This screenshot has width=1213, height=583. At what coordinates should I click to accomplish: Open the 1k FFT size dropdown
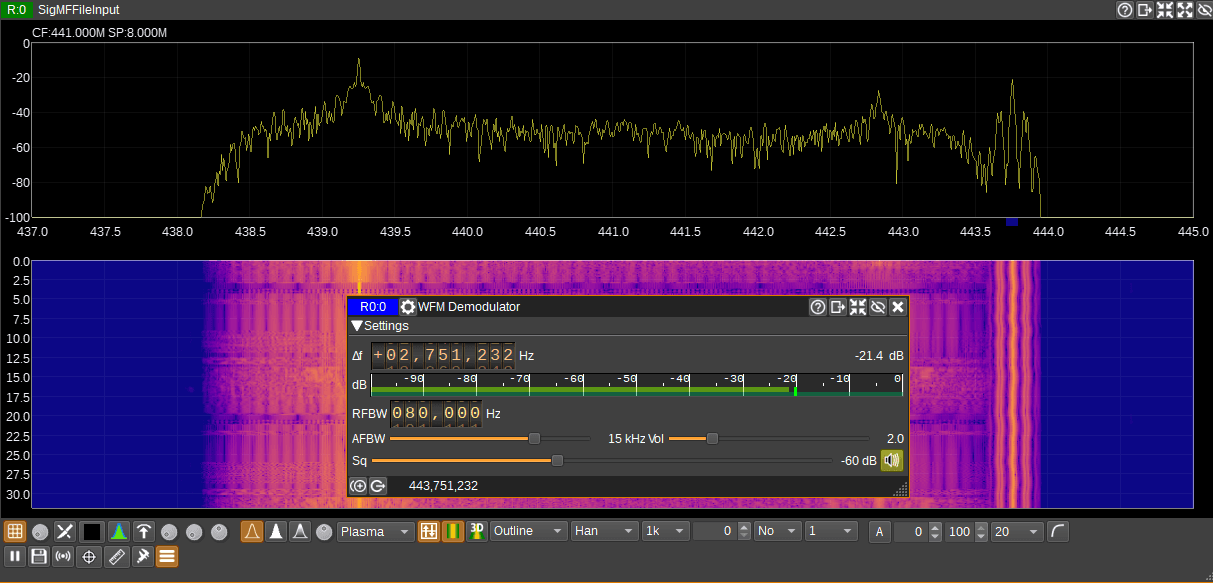[x=665, y=531]
